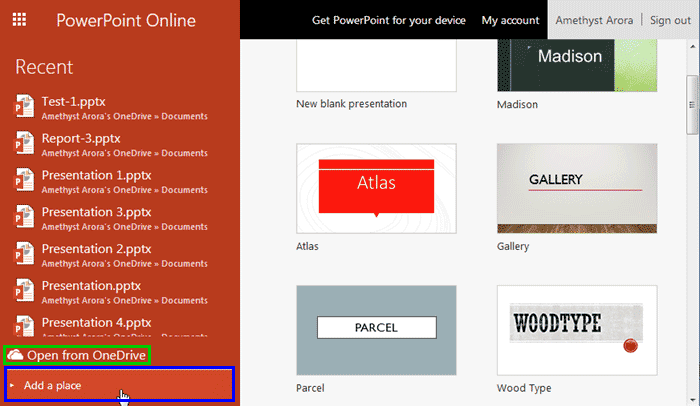Click the Presentation 2.pptx file icon

[25, 254]
